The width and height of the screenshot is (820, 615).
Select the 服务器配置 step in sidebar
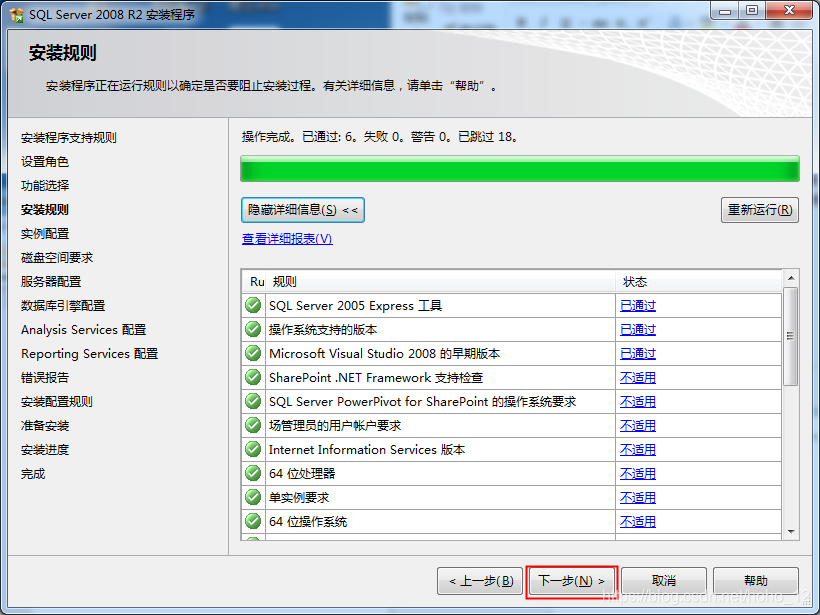51,282
